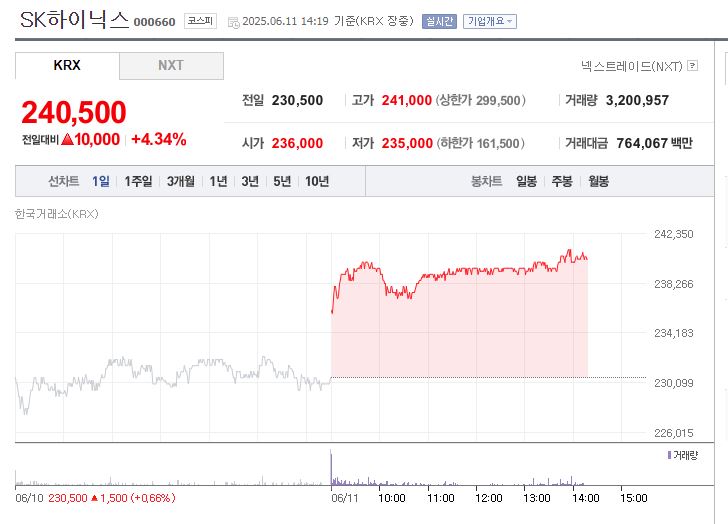728x524 pixels.
Task: Click the 거래량 volume legend marker
Action: [669, 455]
